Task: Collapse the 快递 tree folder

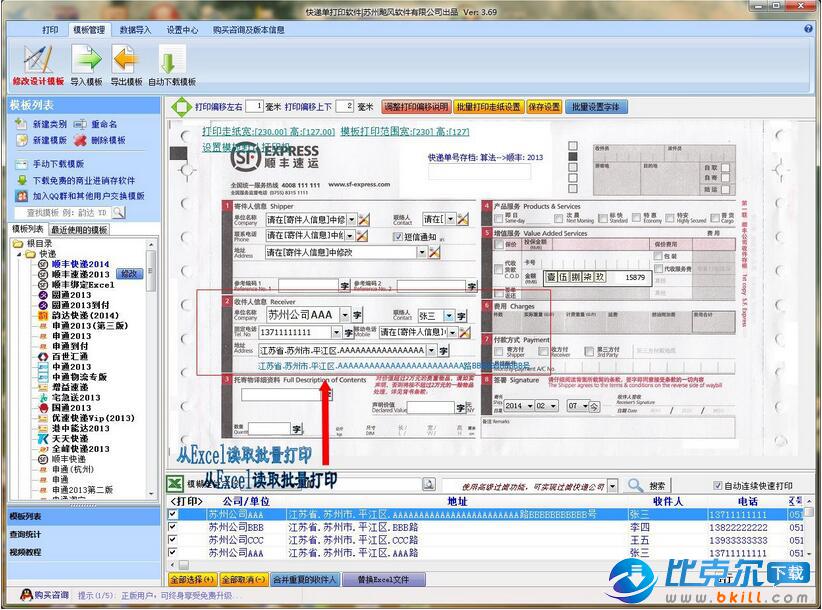Action: click(20, 254)
